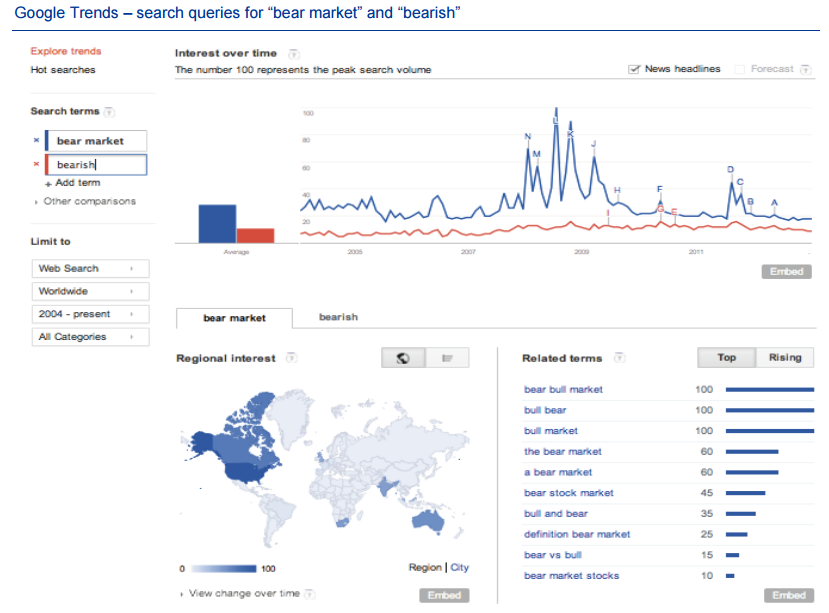Switch to the 'bearish' tab

click(338, 317)
